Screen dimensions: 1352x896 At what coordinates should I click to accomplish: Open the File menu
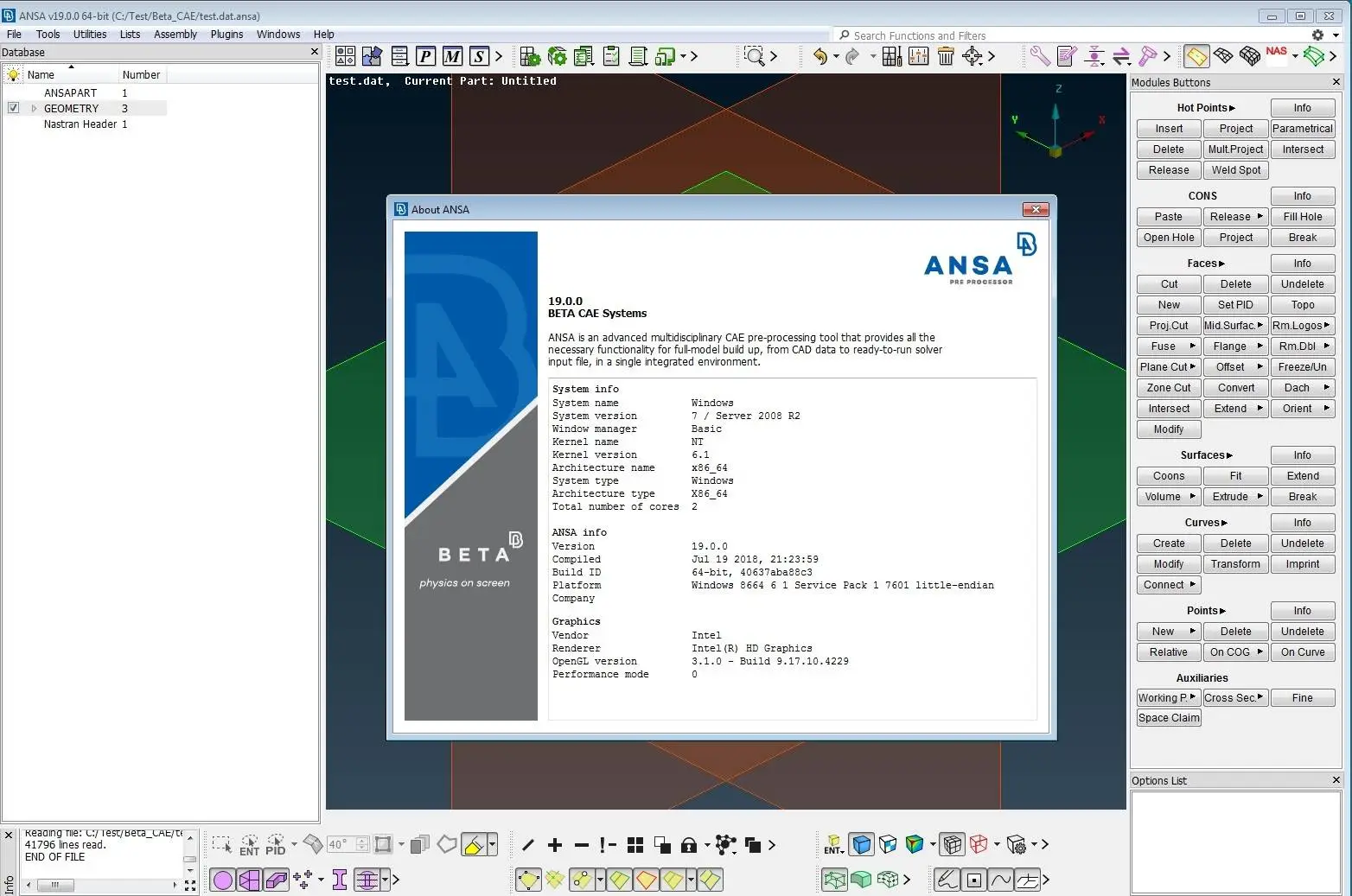14,35
